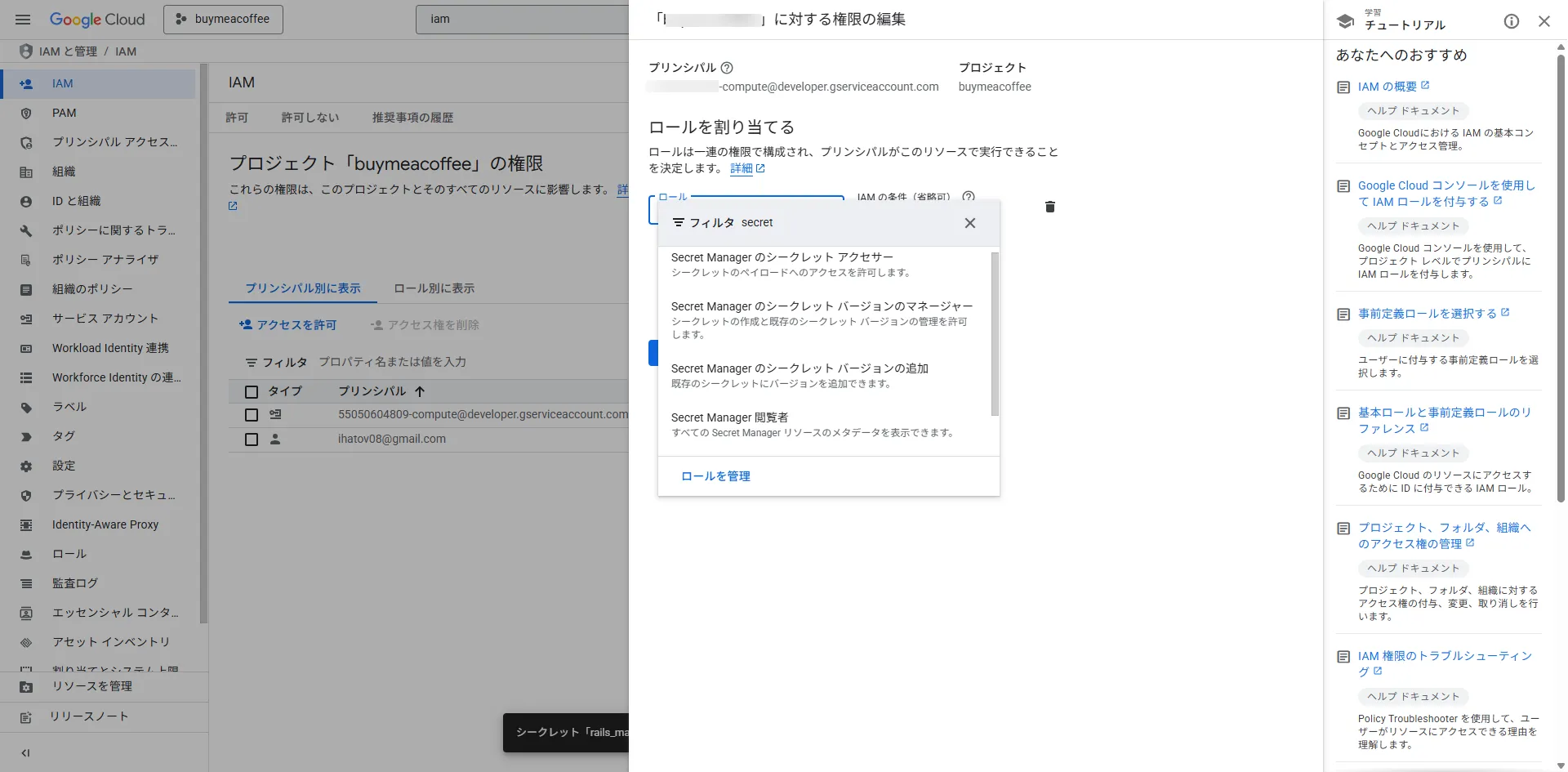Click the IAM の条件 help icon
This screenshot has width=1568, height=772.
[969, 197]
